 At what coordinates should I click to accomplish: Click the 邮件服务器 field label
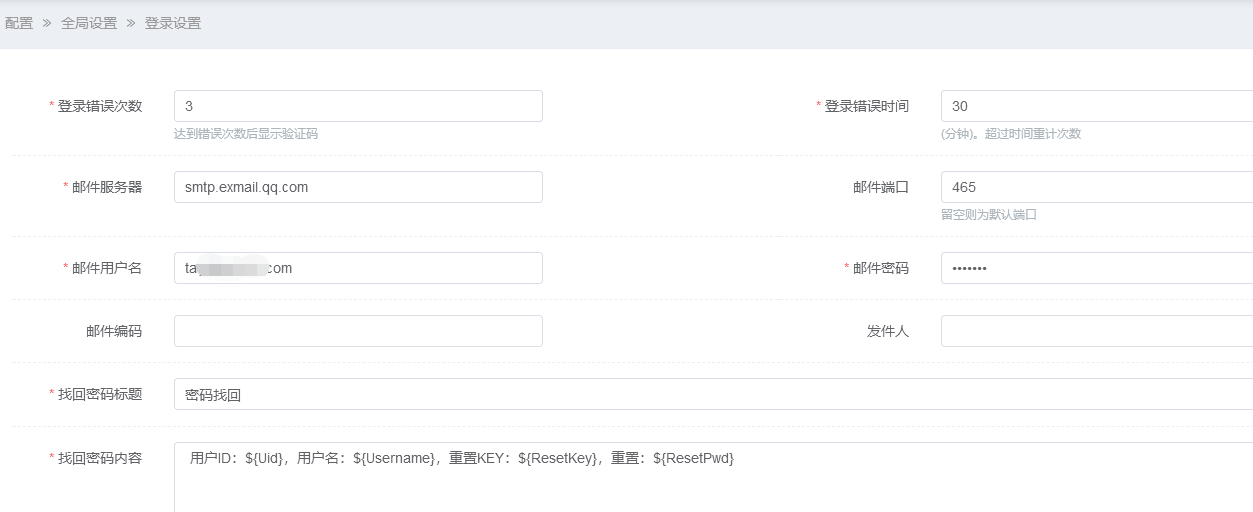(106, 187)
